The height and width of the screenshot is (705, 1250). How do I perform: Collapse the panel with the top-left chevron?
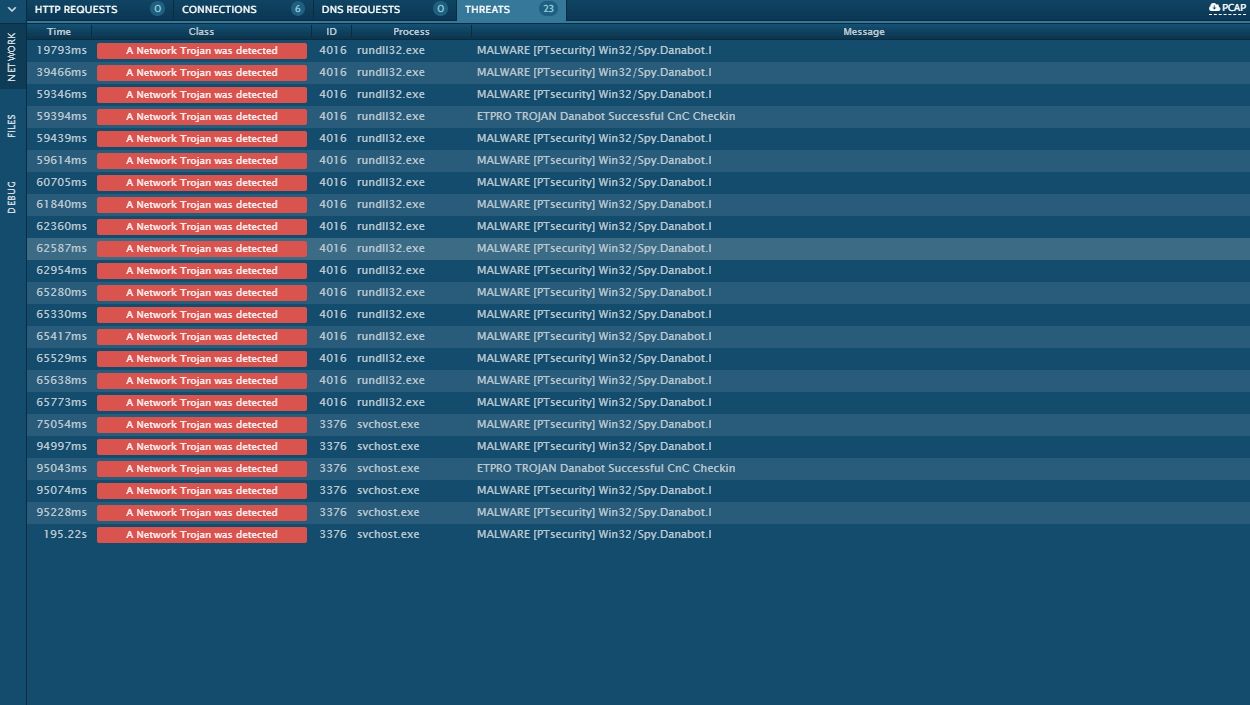(x=12, y=9)
